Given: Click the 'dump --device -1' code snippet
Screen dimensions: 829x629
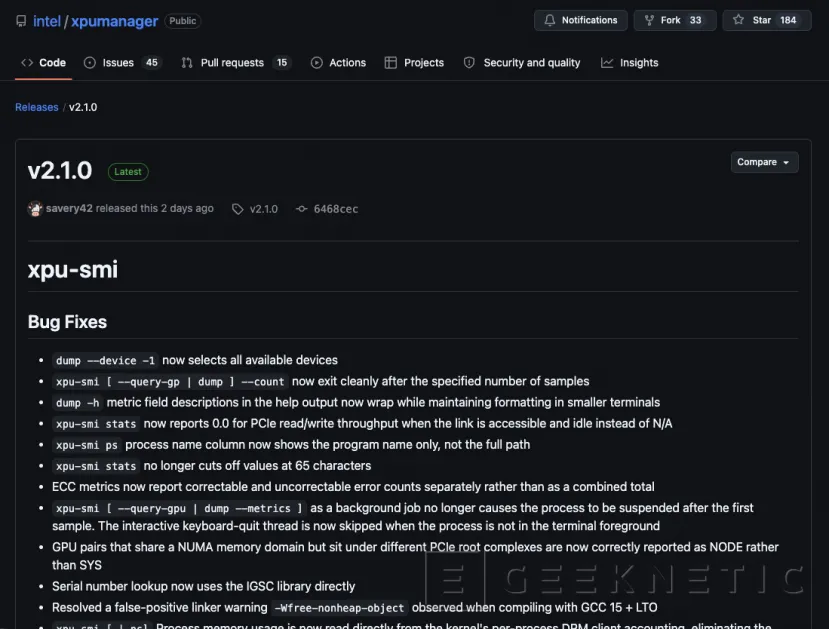Looking at the screenshot, I should pyautogui.click(x=105, y=360).
